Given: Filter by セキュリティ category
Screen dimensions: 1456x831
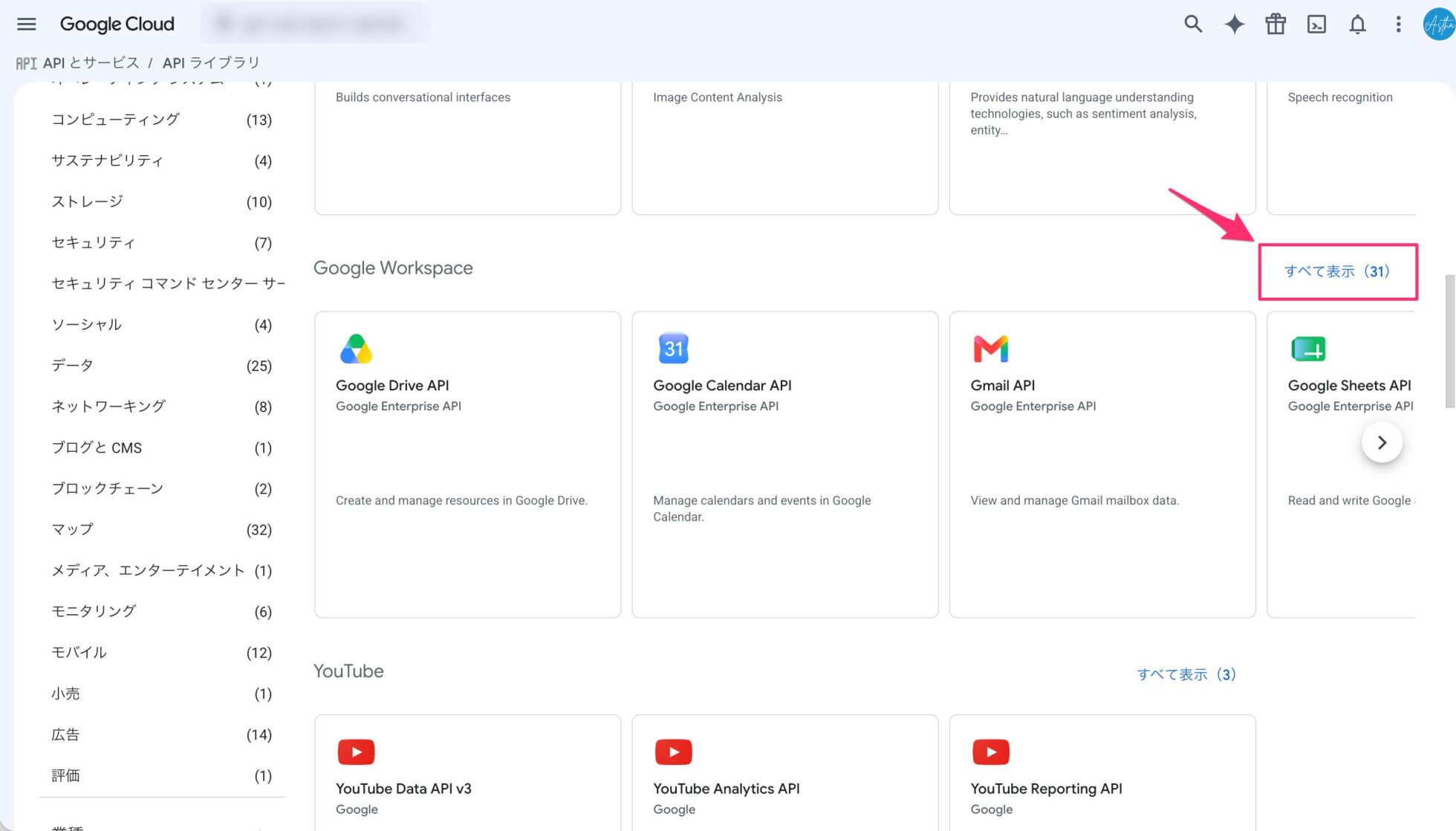Looking at the screenshot, I should [162, 242].
